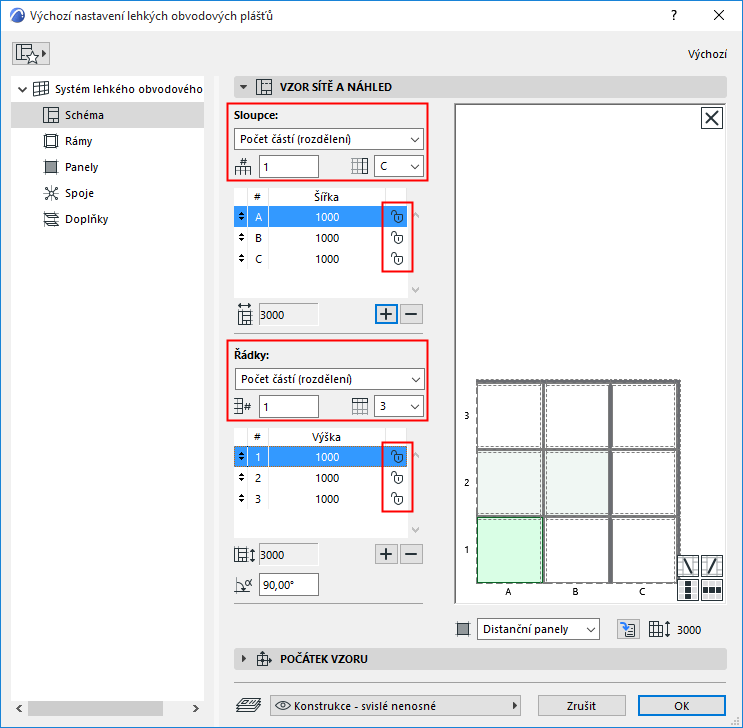Click the apply panel type icon
743x728 pixels.
628,629
